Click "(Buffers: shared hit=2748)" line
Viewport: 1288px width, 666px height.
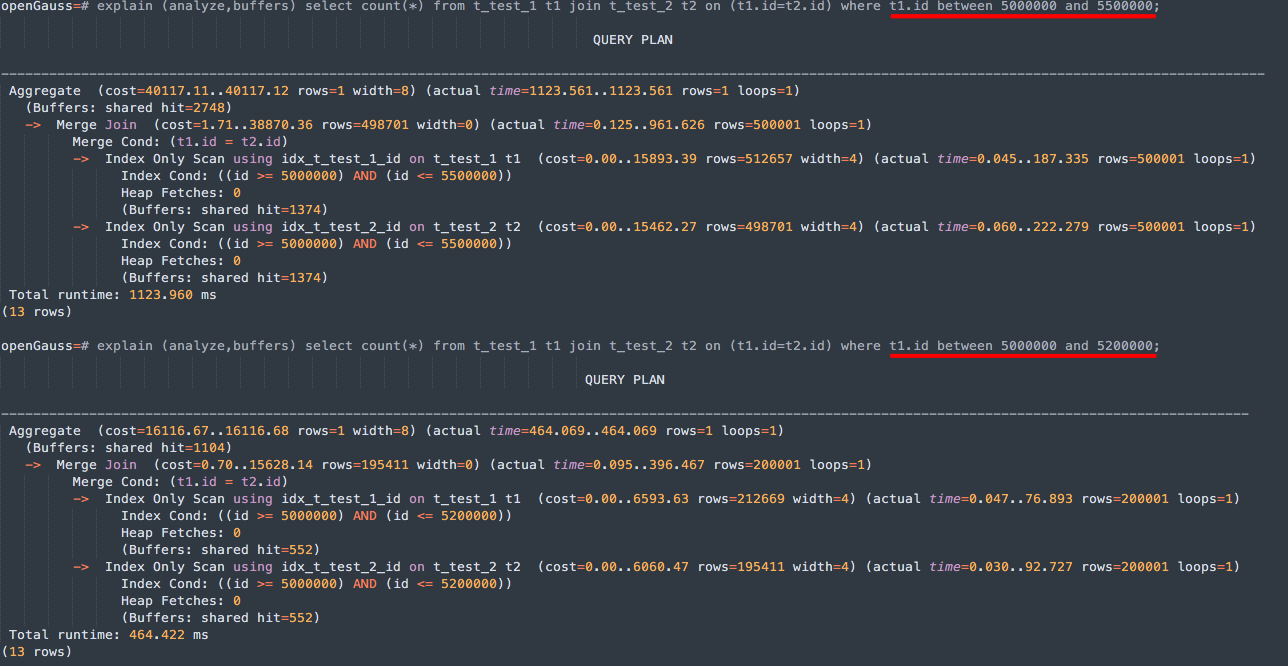pos(129,108)
